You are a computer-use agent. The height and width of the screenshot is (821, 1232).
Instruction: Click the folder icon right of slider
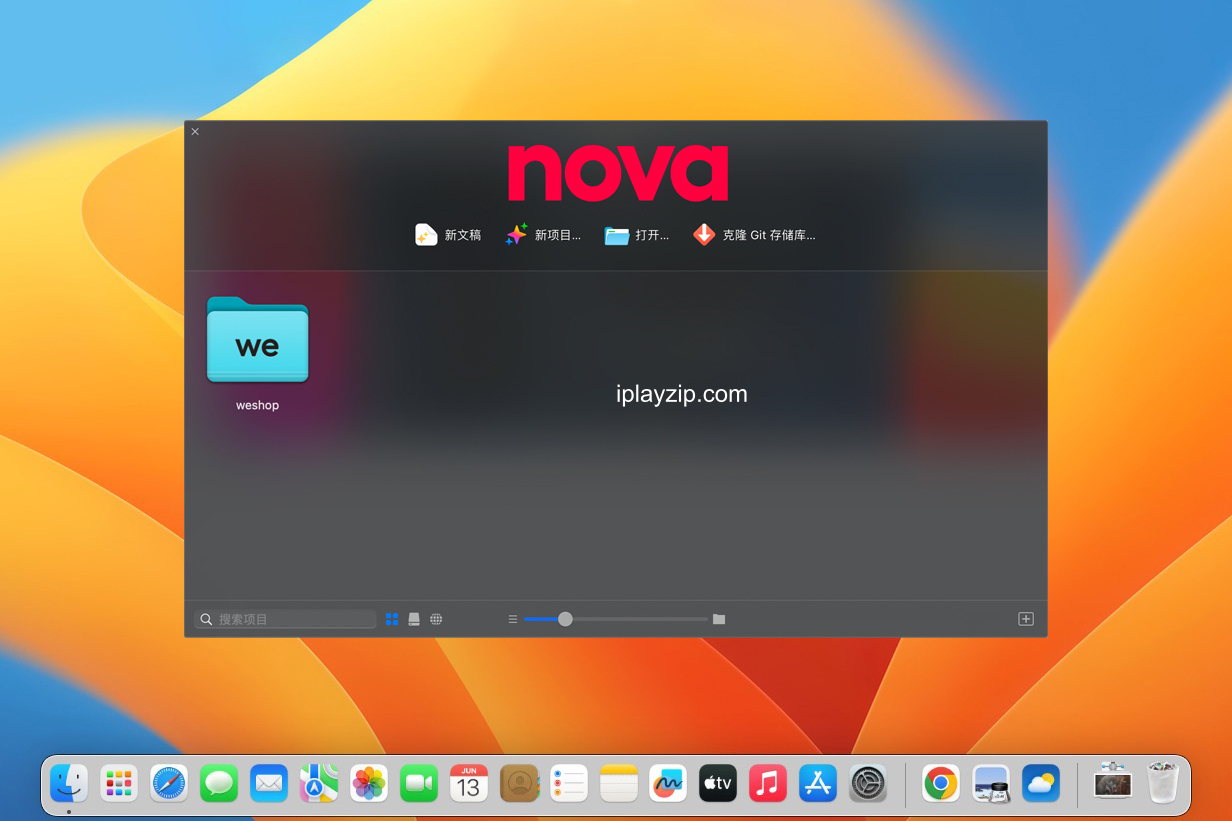coord(719,619)
